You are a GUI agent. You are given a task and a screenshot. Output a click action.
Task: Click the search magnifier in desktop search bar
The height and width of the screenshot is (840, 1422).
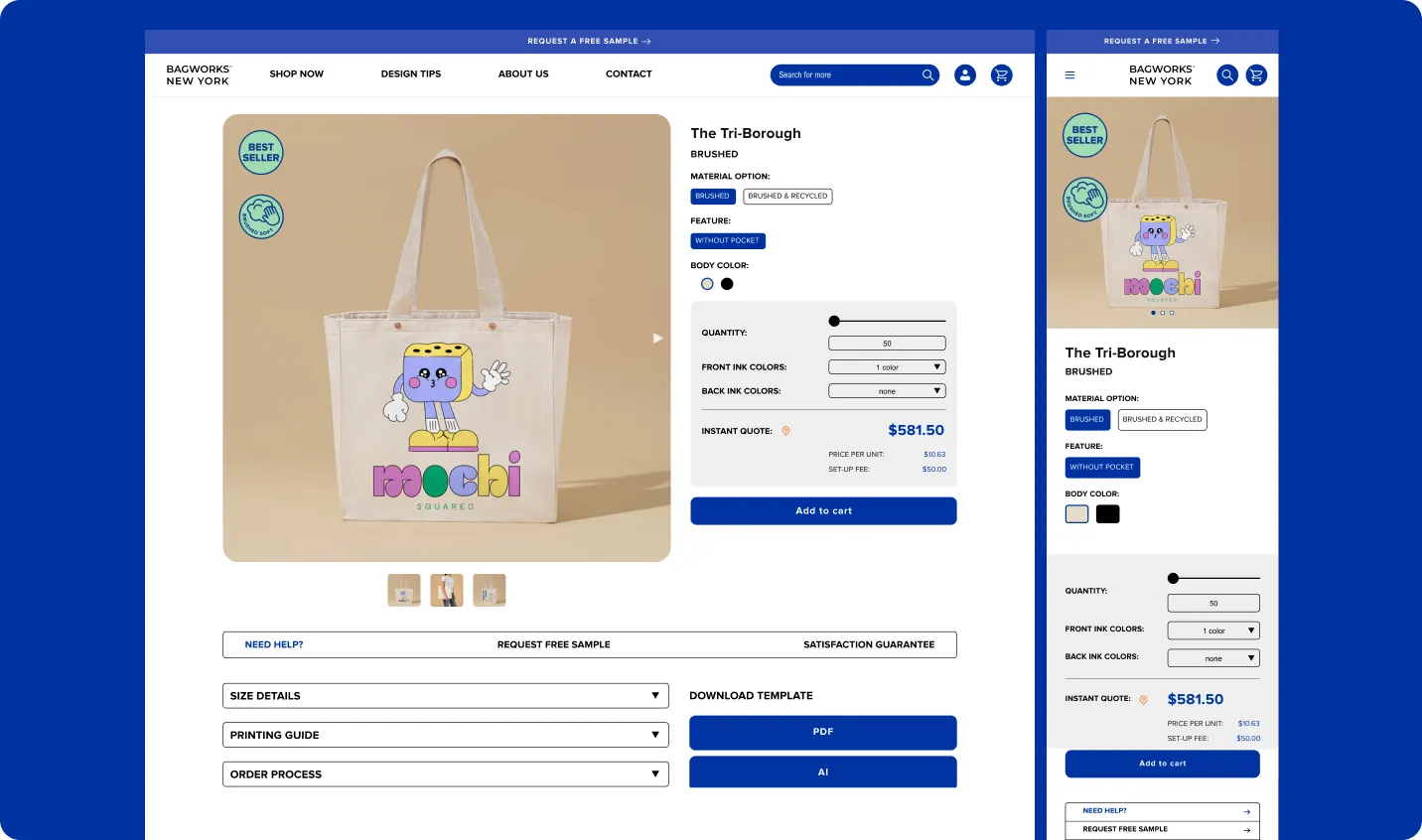pos(927,74)
